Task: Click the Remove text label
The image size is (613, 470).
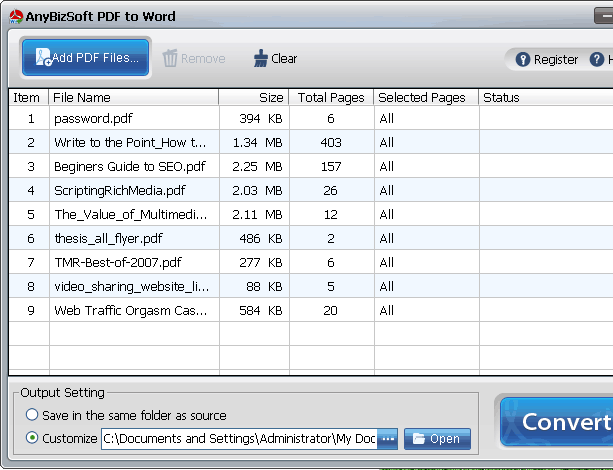Action: (x=203, y=59)
